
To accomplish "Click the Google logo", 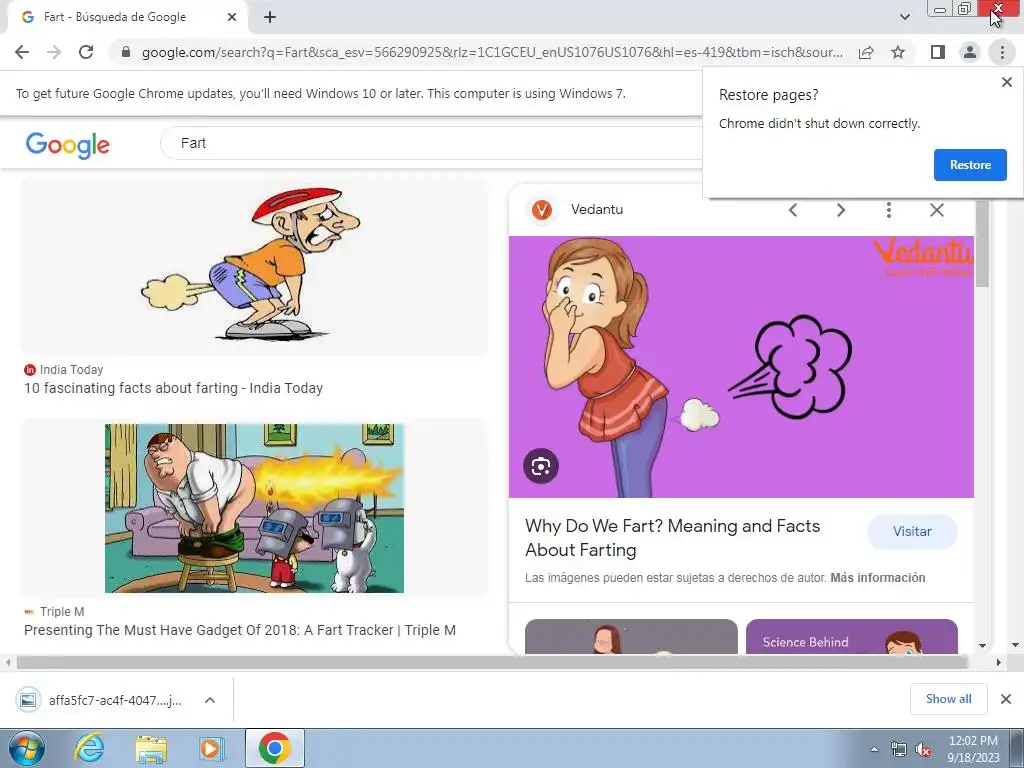I will coord(68,145).
